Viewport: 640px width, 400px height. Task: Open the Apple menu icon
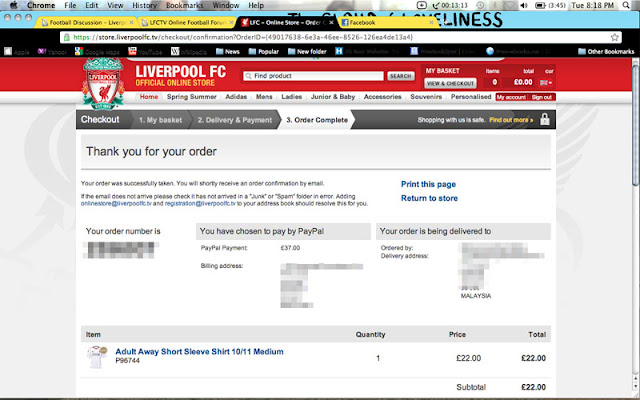[14, 5]
